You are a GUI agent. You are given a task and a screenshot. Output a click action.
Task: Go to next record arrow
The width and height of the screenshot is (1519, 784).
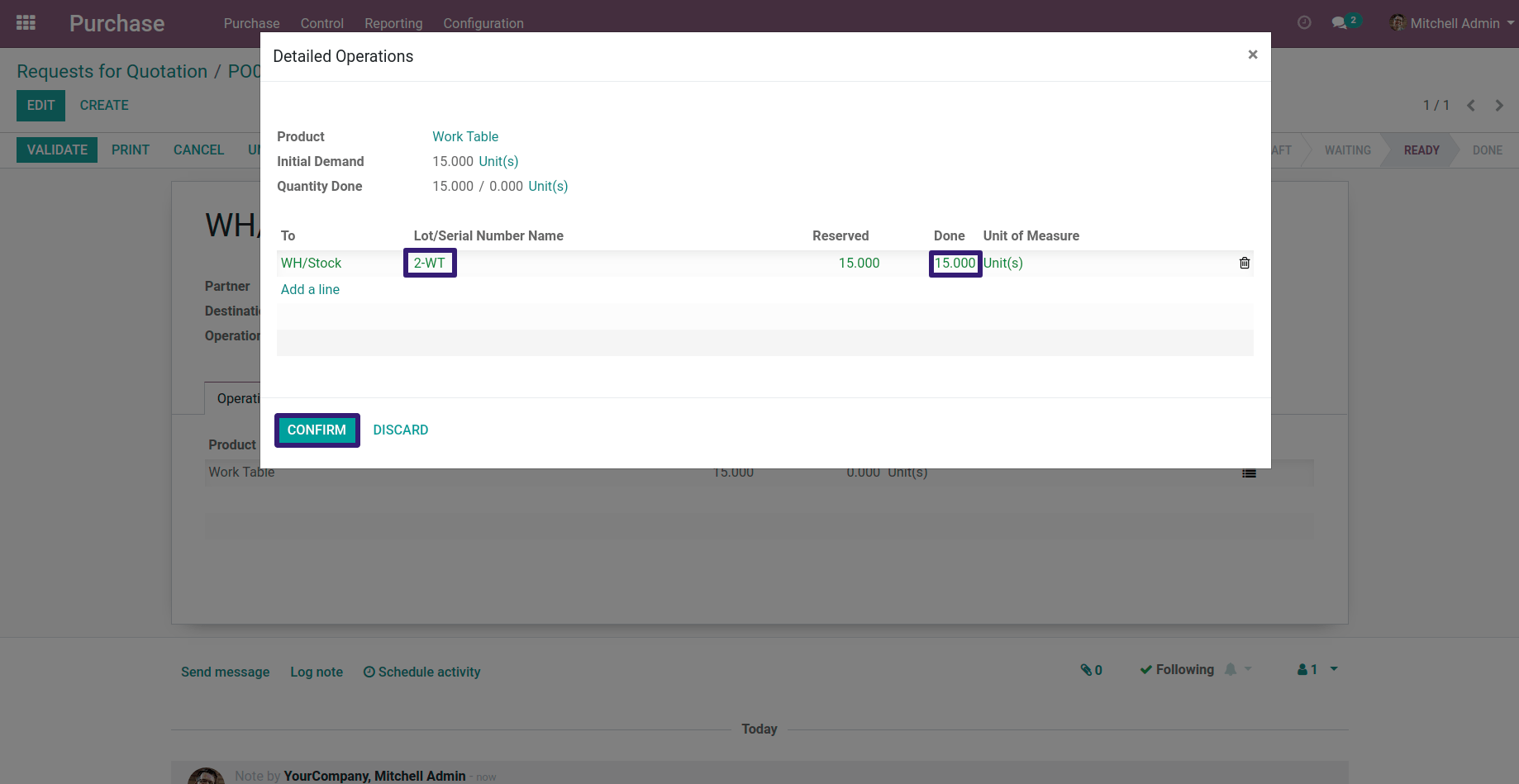tap(1499, 106)
